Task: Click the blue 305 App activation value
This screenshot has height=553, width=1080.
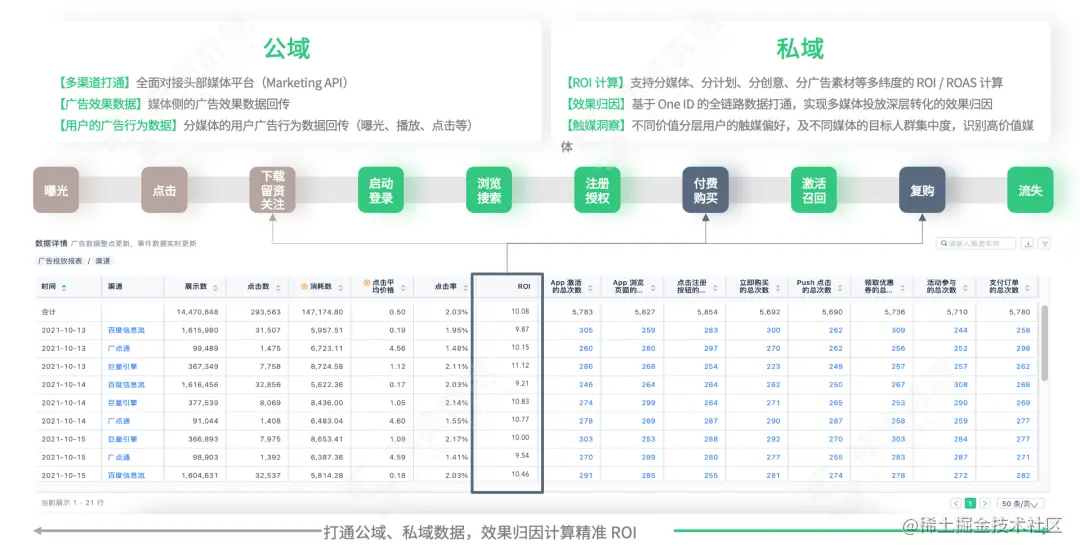Action: [586, 331]
